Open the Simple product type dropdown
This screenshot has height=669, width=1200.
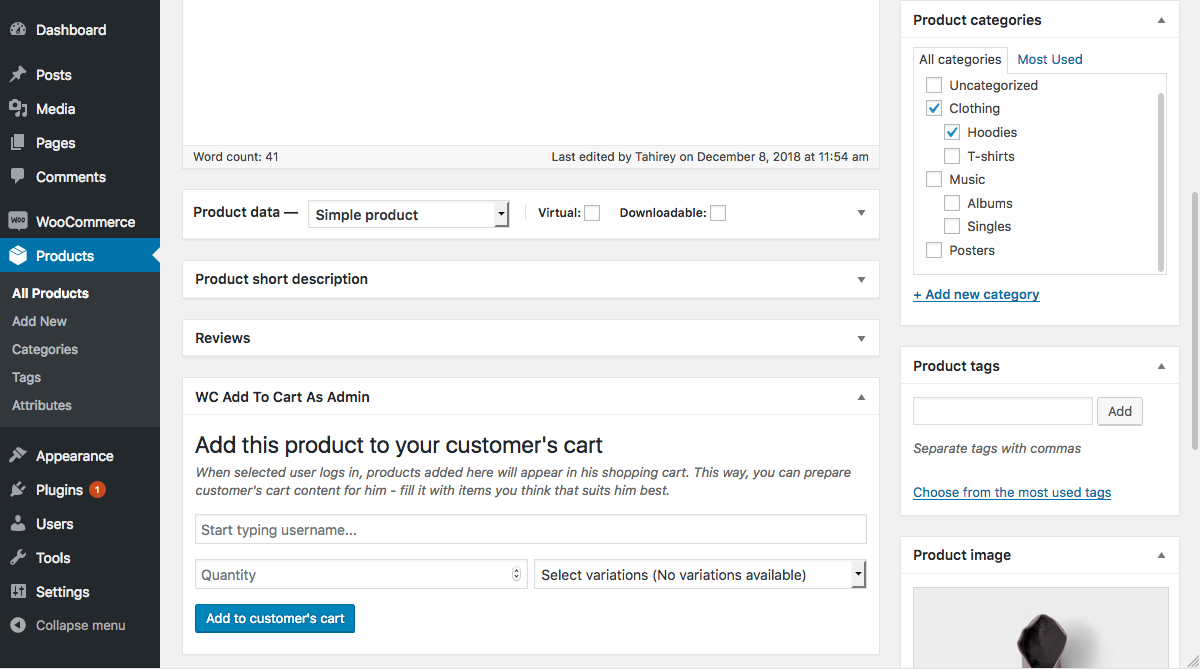408,214
